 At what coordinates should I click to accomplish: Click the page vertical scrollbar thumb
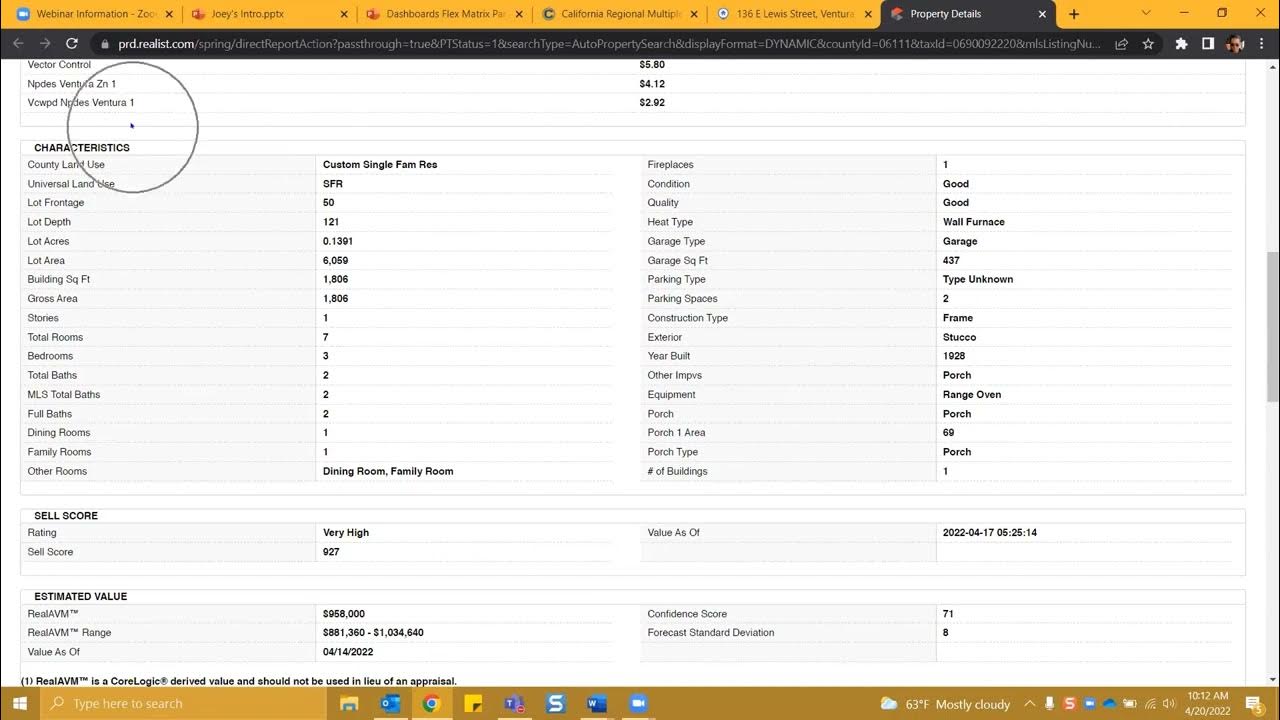pos(1272,325)
